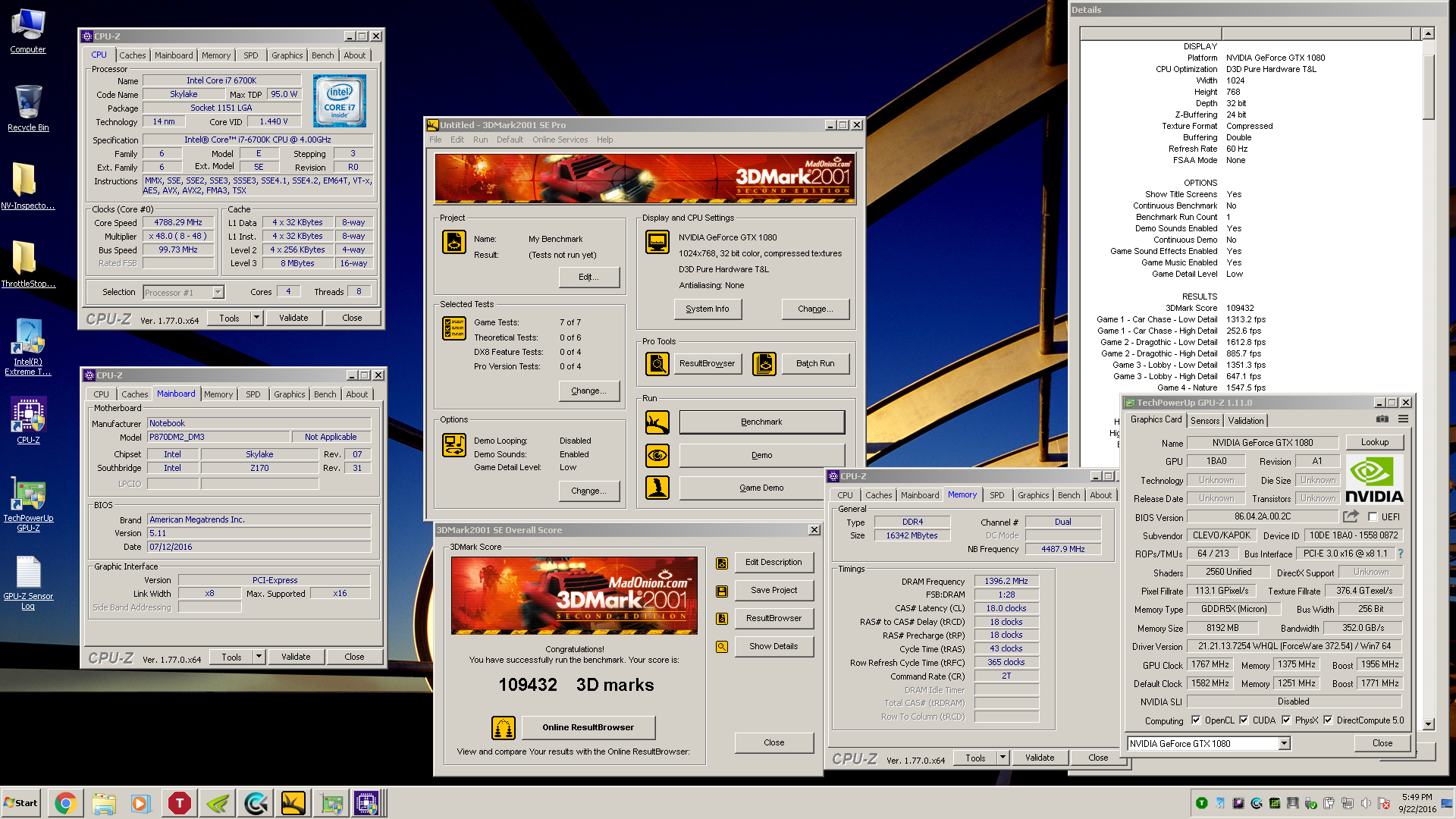
Task: Open the 3DMark2001 taskbar icon
Action: point(293,803)
